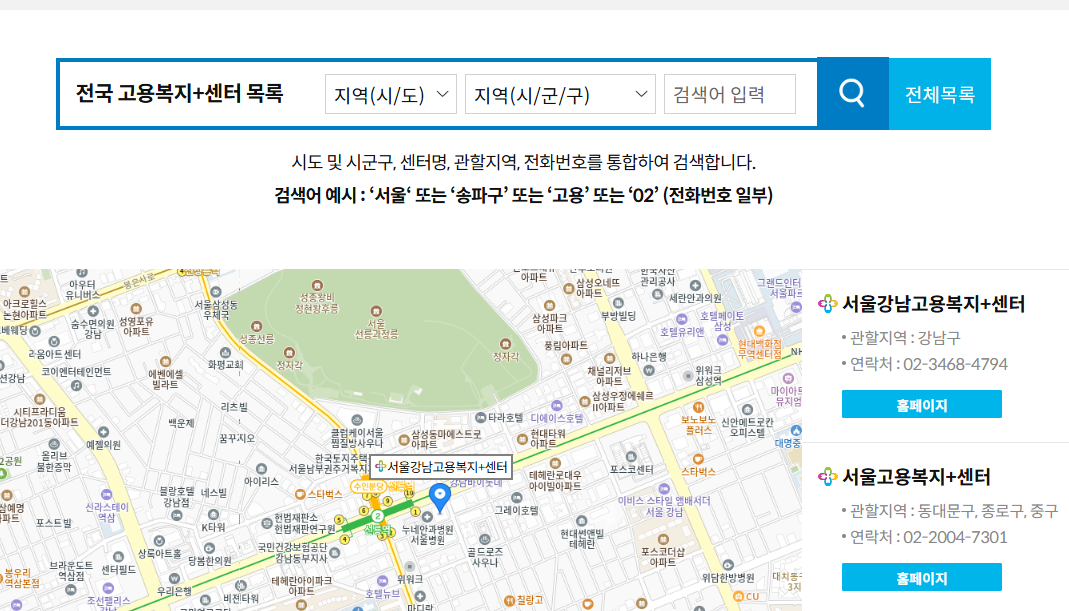Viewport: 1069px width, 611px height.
Task: Click the 서울강남고용복지+센터 map label popup
Action: click(440, 467)
